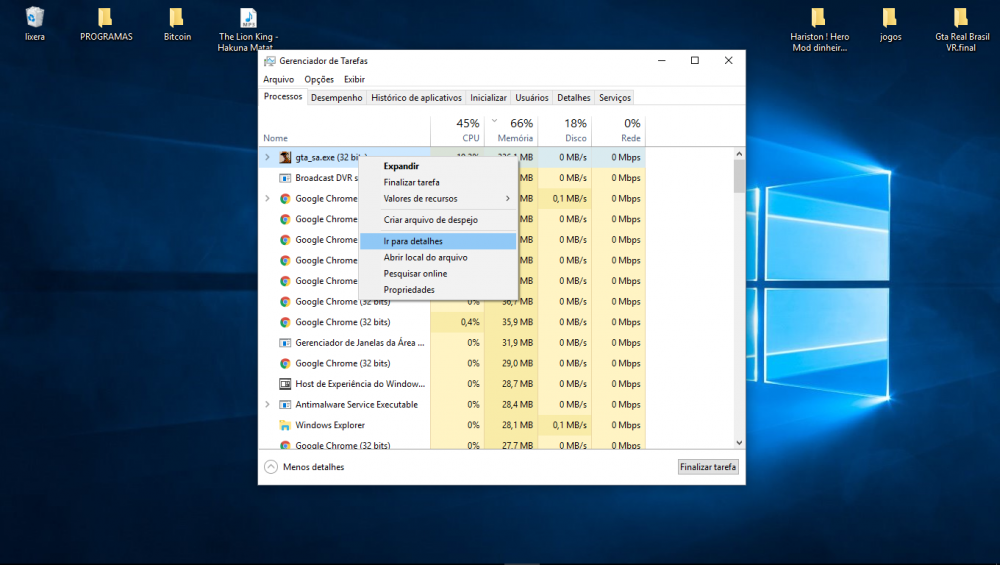The width and height of the screenshot is (1000, 565).
Task: Maximize the Gerenciador de Tarefas window
Action: [695, 61]
